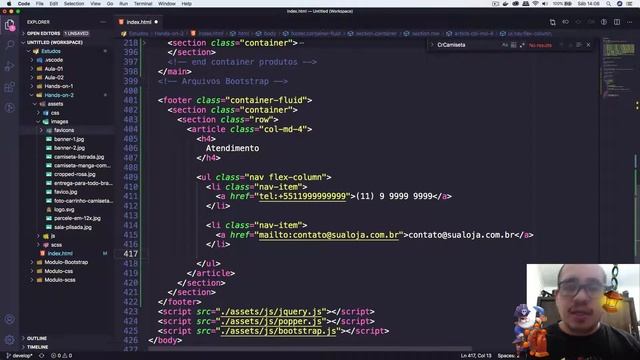Click the volume icon in menu bar
The height and width of the screenshot is (360, 640).
pyautogui.click(x=545, y=4)
